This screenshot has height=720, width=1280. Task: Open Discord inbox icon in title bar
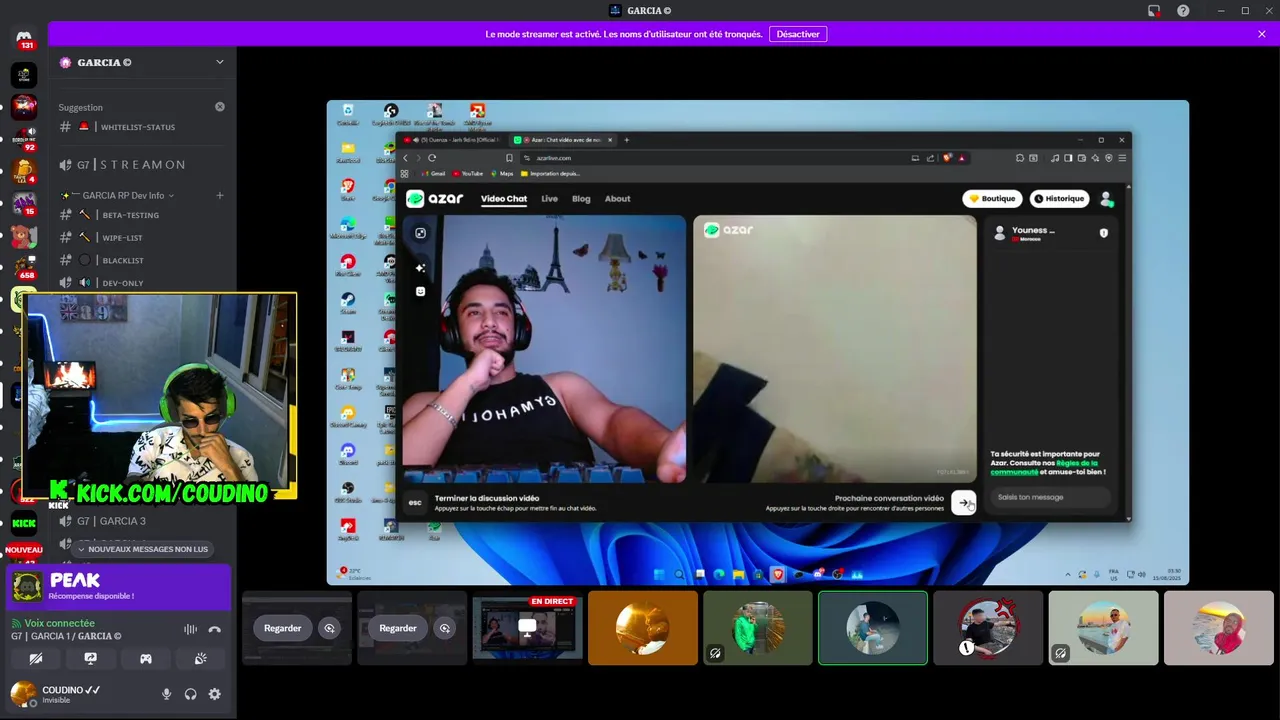(1154, 11)
